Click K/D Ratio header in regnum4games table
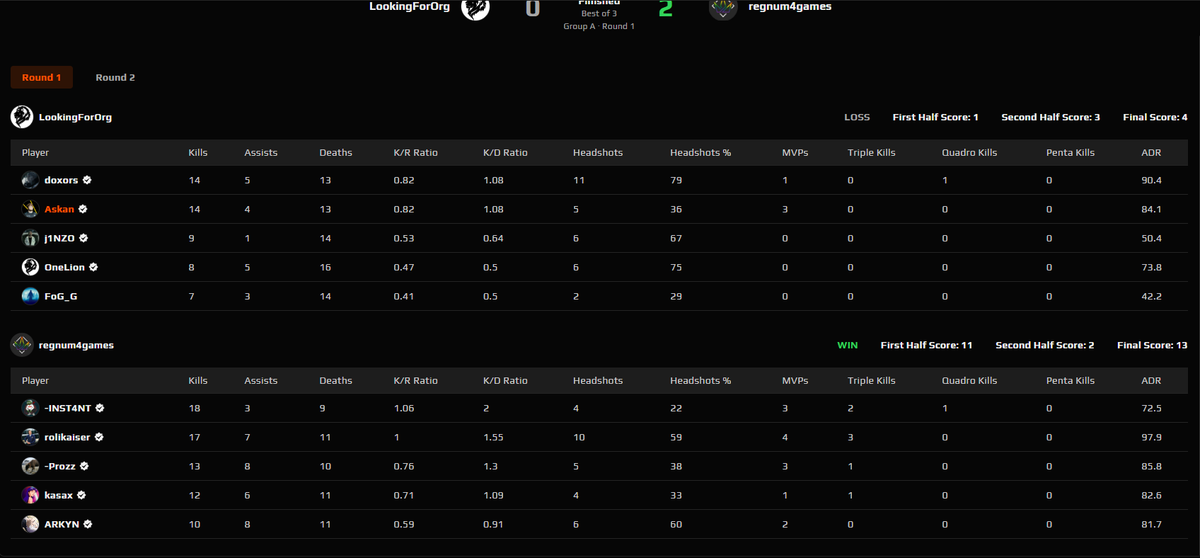Image resolution: width=1200 pixels, height=558 pixels. 505,381
